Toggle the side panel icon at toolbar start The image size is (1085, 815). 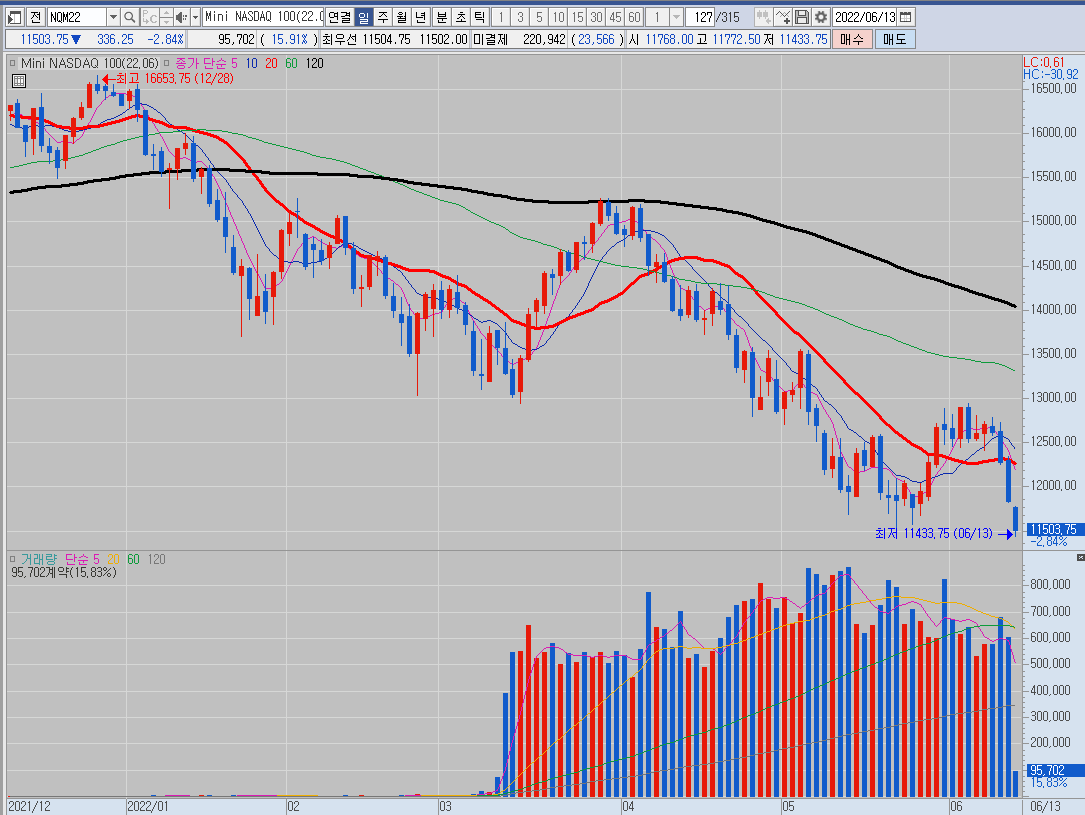pyautogui.click(x=15, y=17)
